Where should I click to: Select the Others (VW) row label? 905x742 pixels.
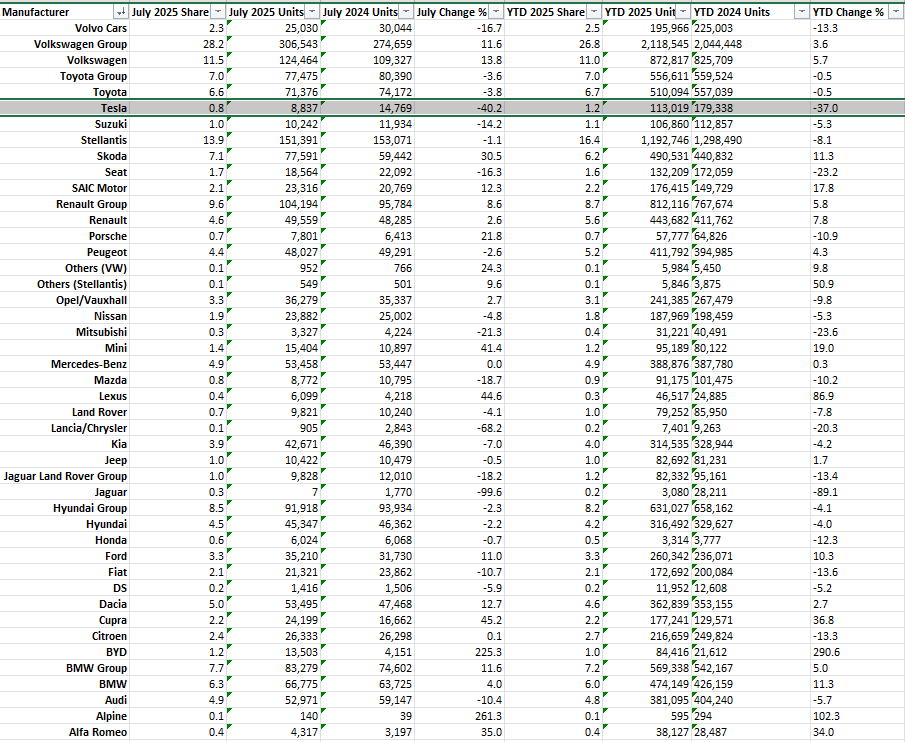[65, 268]
